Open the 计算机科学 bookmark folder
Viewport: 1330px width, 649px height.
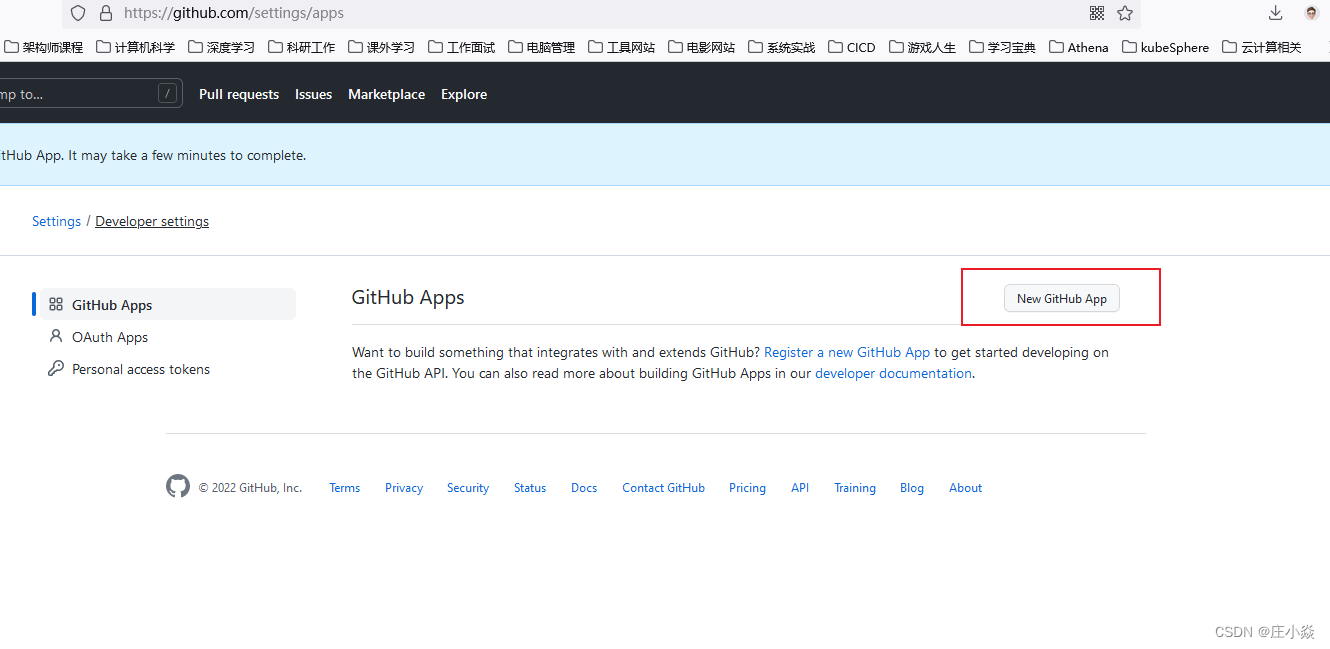click(135, 47)
